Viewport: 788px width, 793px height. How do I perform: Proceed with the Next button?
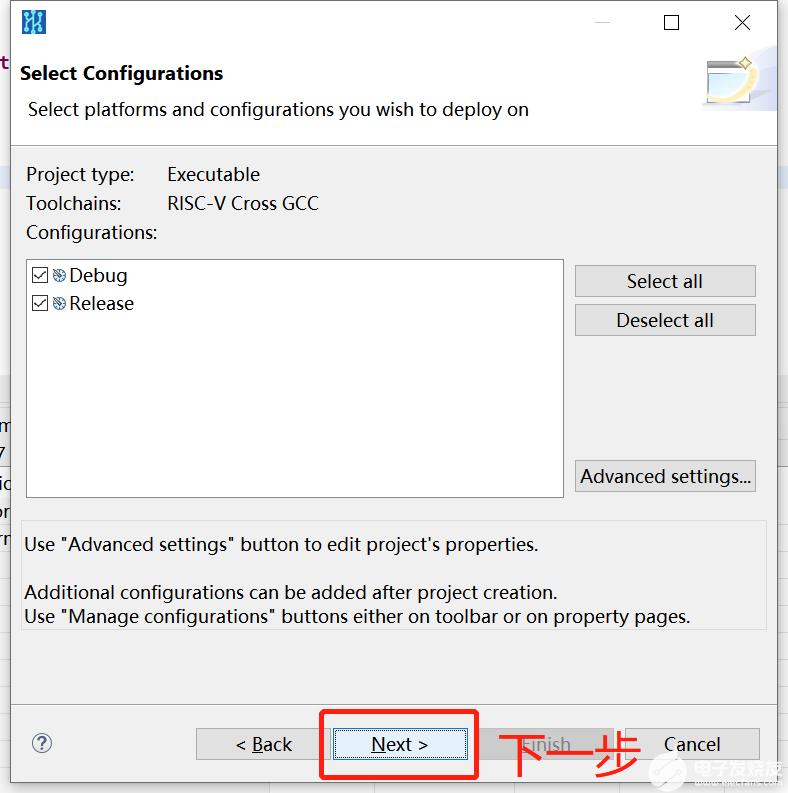(x=400, y=744)
